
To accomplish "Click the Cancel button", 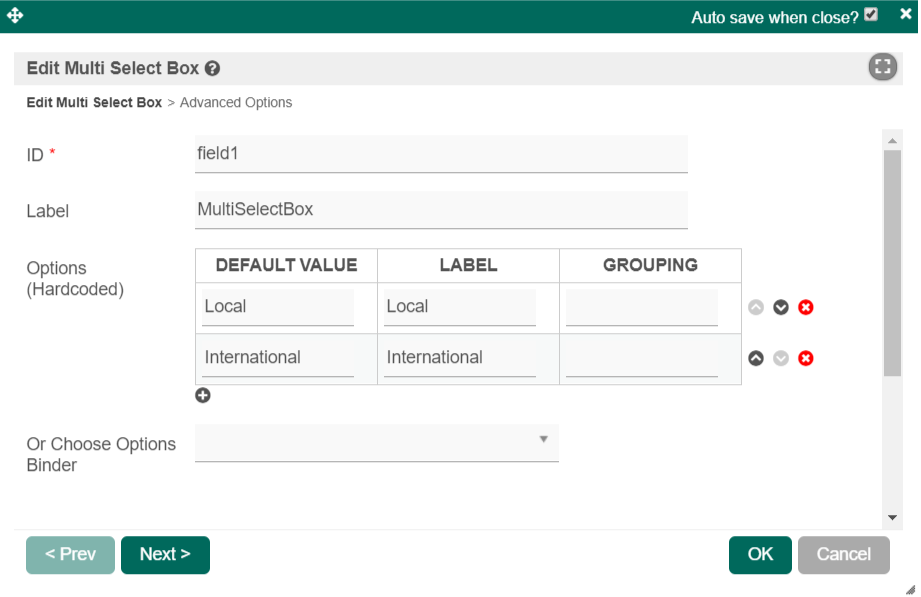I will click(x=843, y=555).
